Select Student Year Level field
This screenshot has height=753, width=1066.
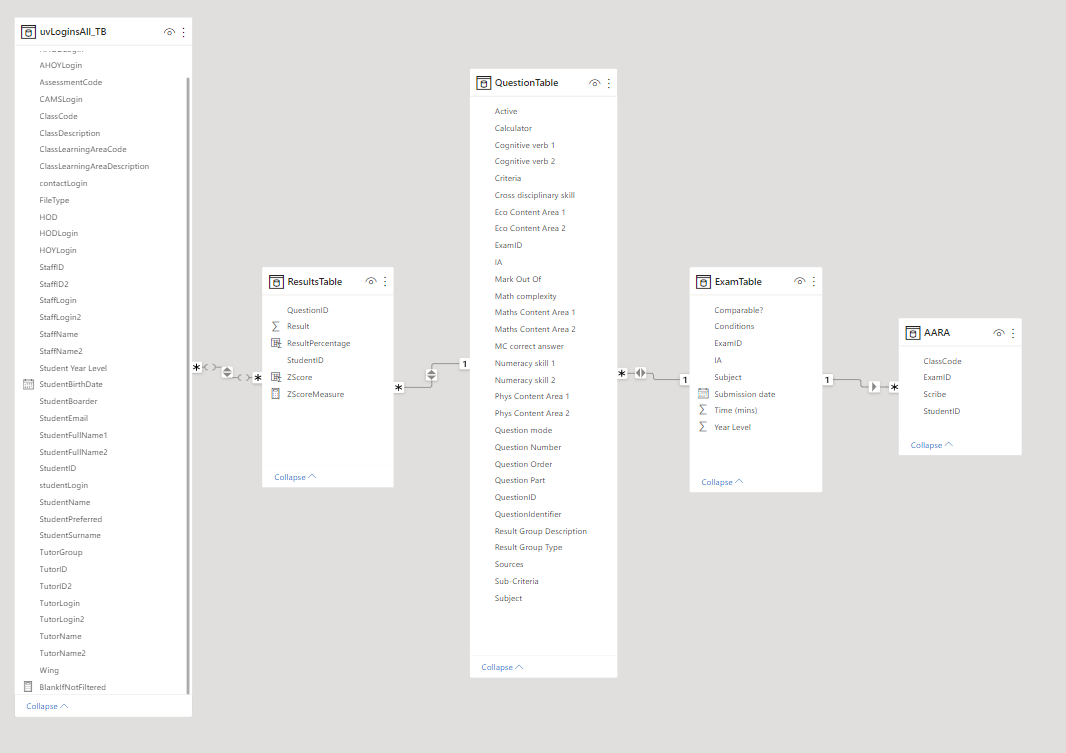tap(73, 368)
